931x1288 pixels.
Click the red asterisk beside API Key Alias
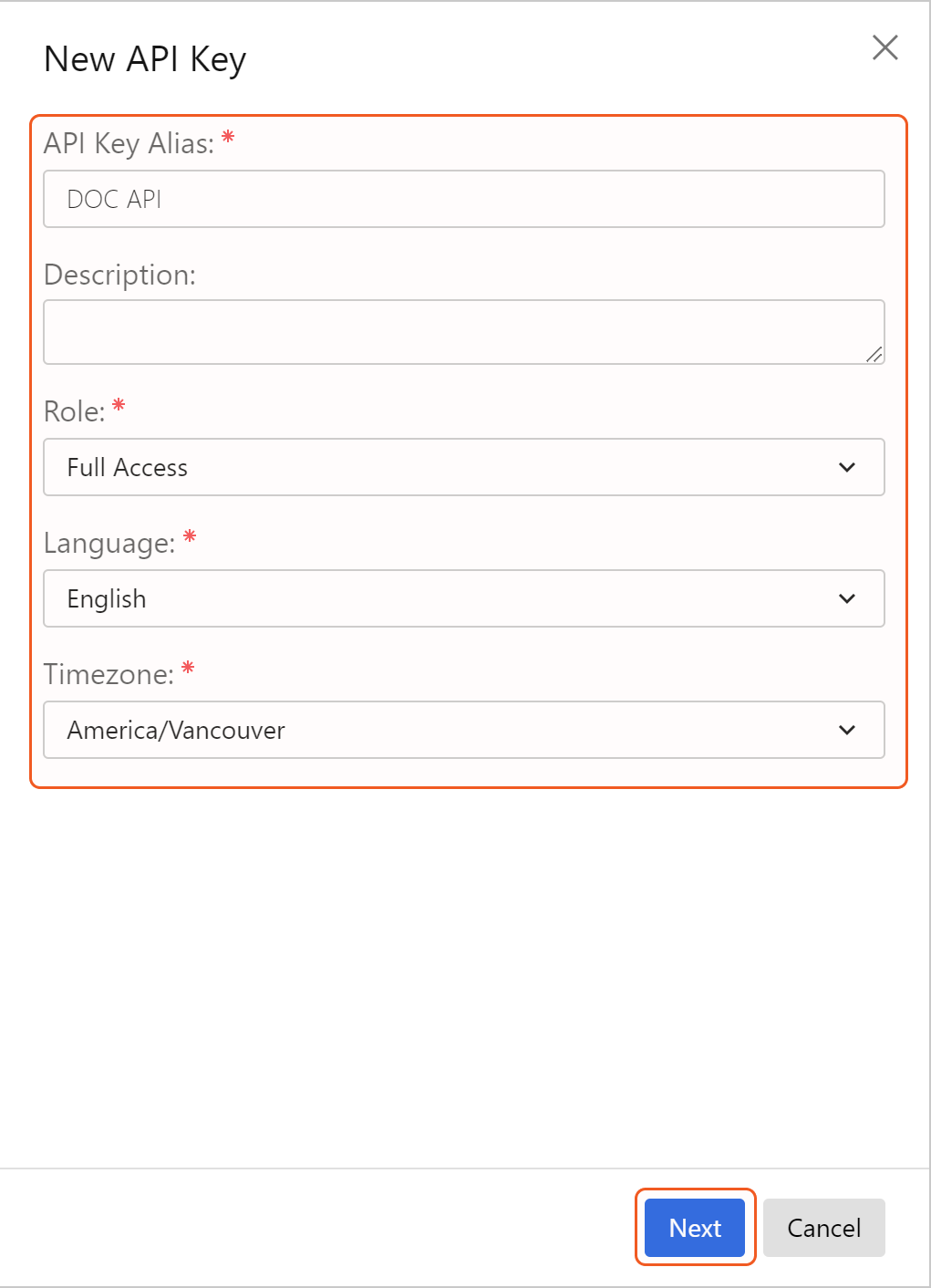pyautogui.click(x=228, y=138)
